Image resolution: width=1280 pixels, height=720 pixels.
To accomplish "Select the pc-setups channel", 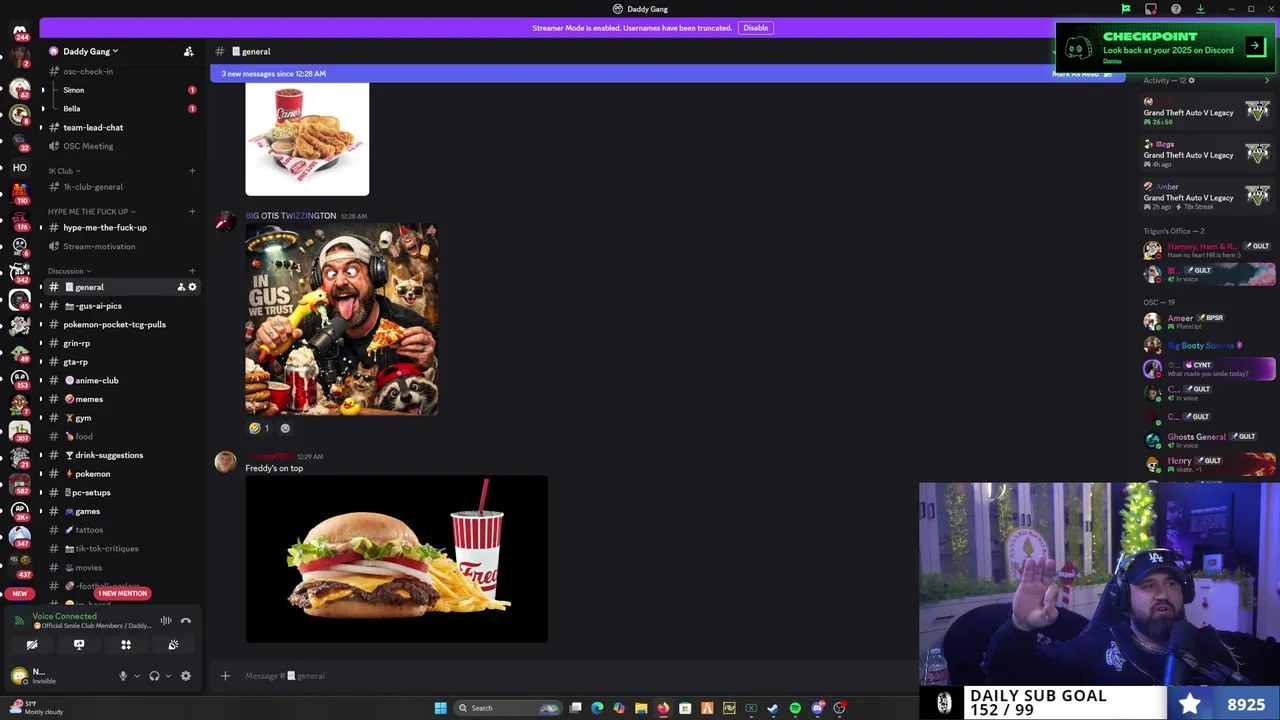I will 120,492.
